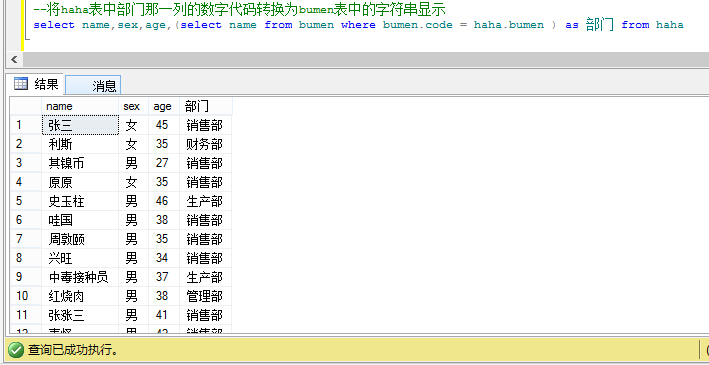Click the 财务部 department cell
709x365 pixels.
pos(206,144)
